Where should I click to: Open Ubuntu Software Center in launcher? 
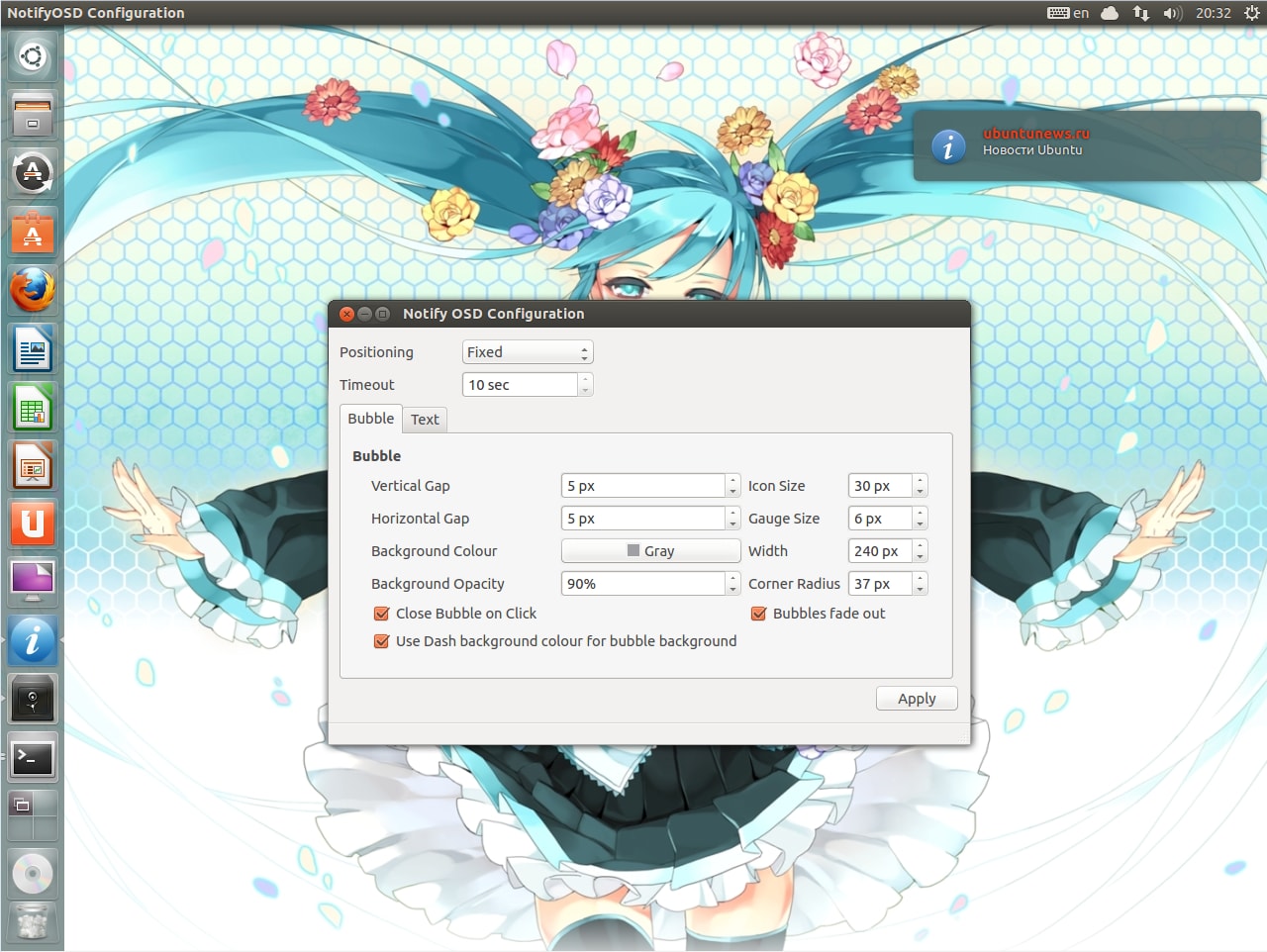tap(33, 232)
